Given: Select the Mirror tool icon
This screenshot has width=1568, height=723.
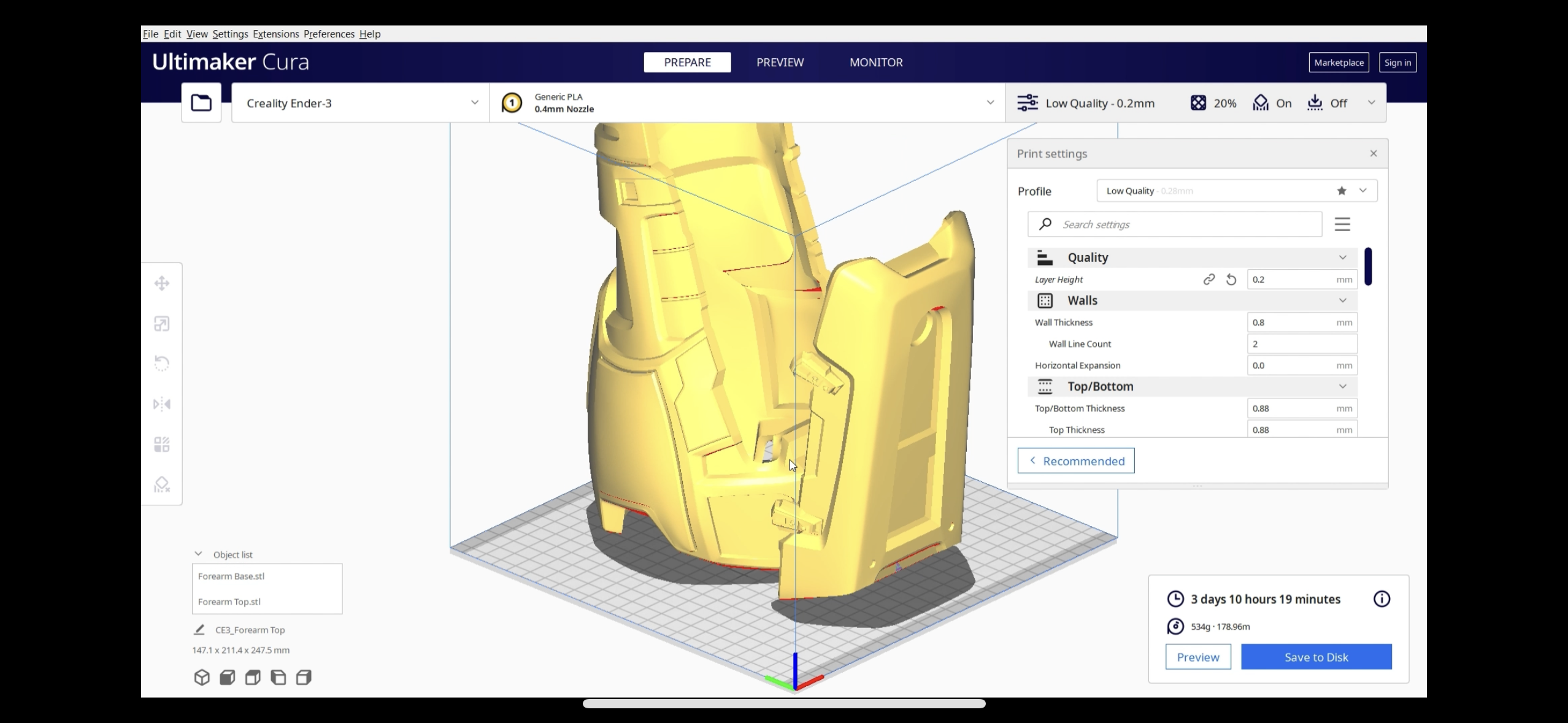Looking at the screenshot, I should 162,404.
